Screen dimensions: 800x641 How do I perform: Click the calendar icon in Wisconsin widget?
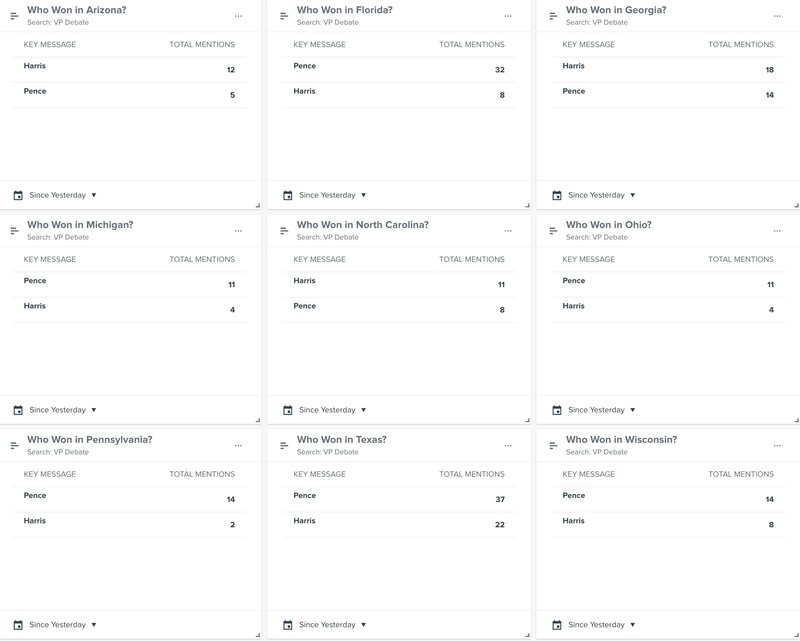point(556,625)
